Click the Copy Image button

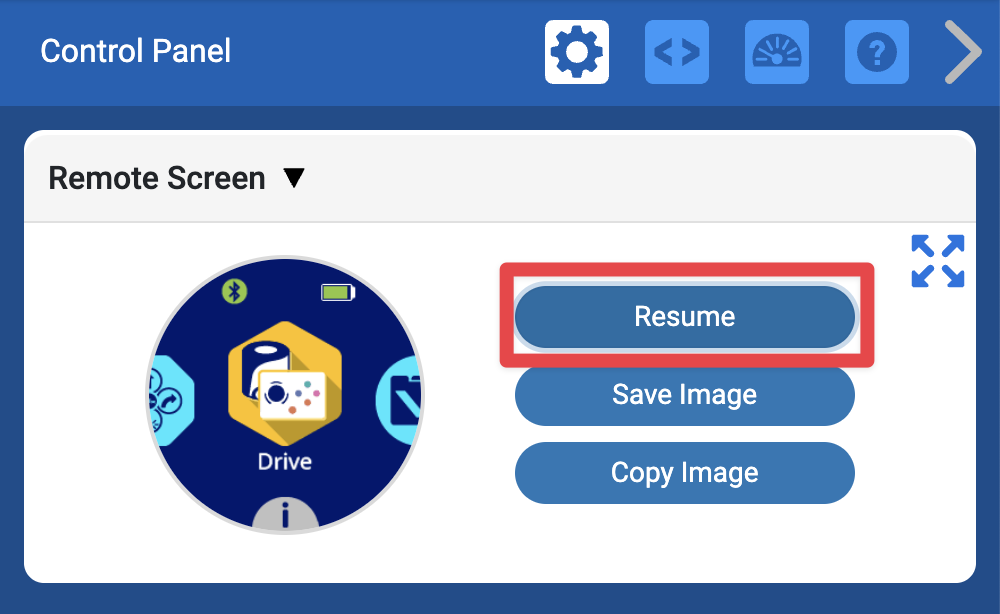tap(684, 473)
